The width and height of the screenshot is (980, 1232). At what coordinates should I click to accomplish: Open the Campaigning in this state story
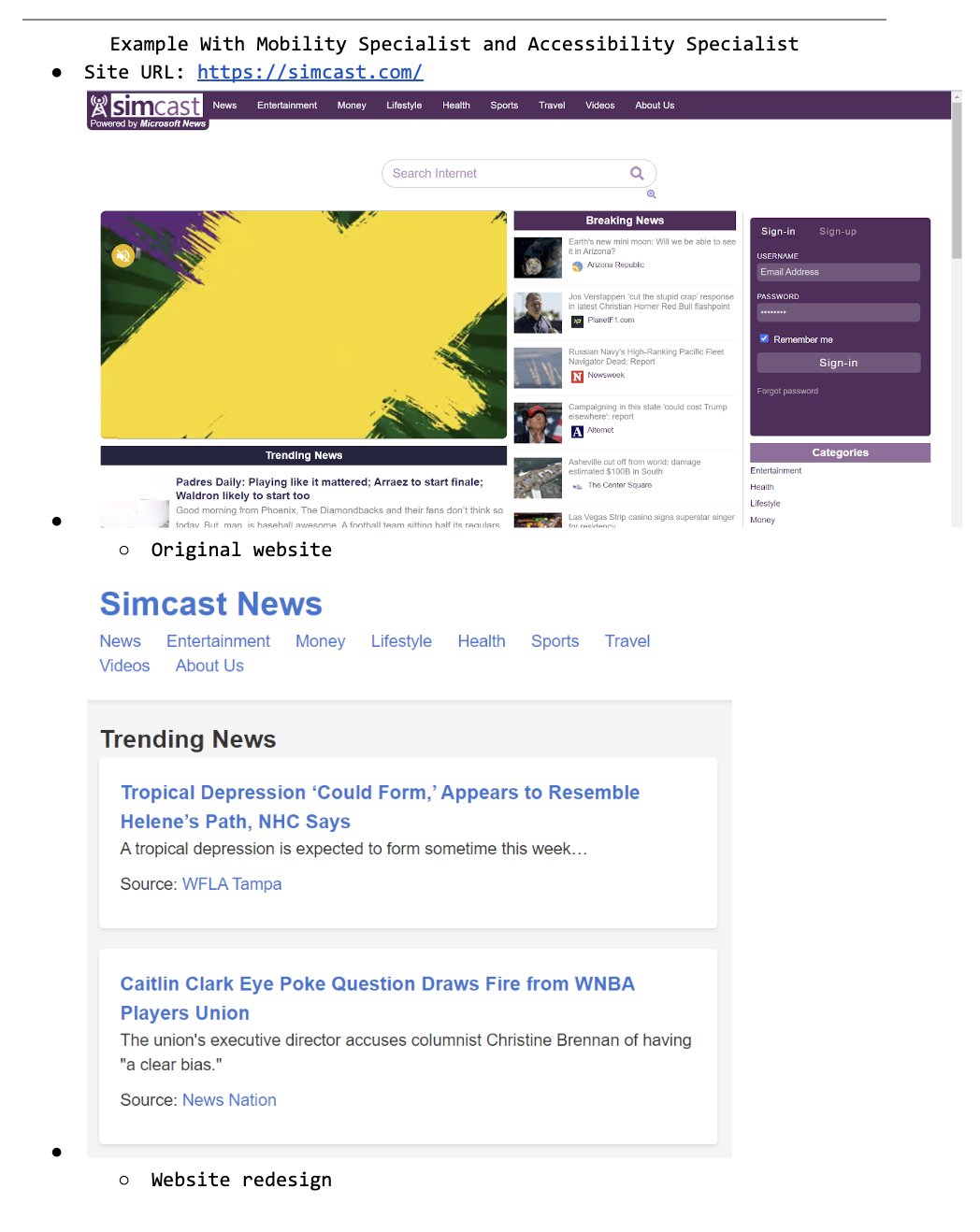(x=647, y=411)
